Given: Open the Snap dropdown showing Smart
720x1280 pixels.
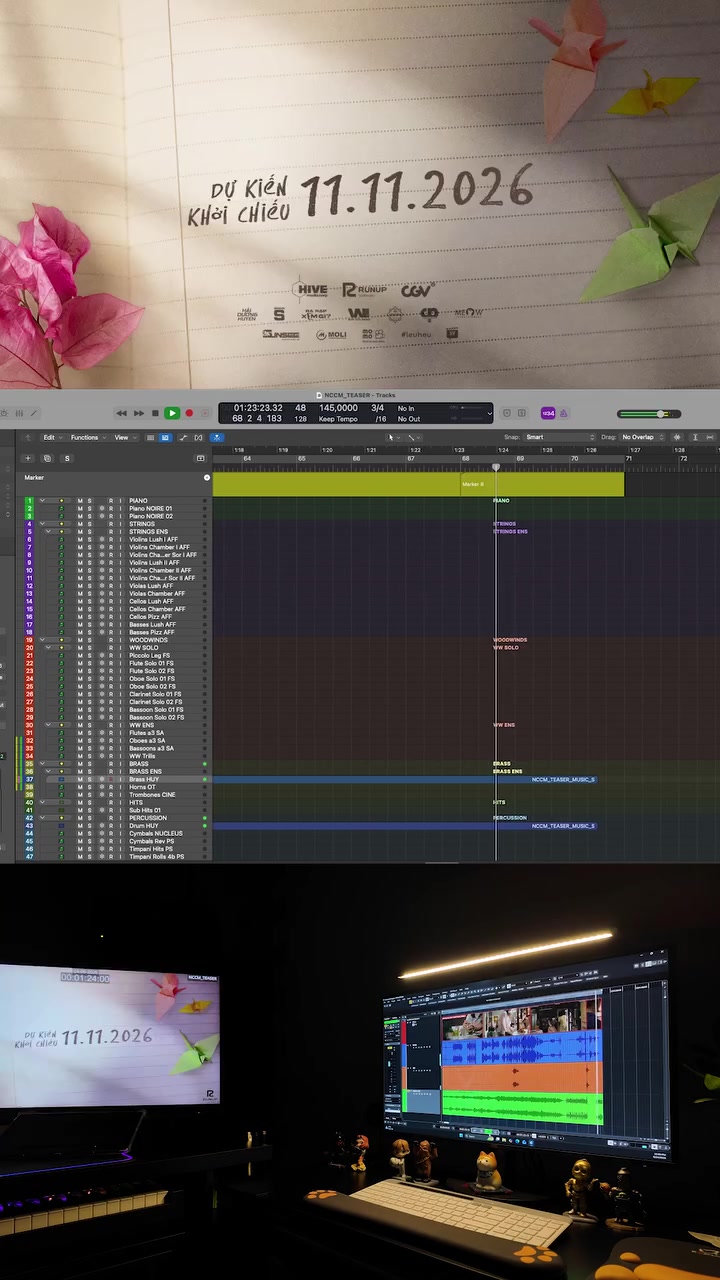Looking at the screenshot, I should (x=561, y=437).
